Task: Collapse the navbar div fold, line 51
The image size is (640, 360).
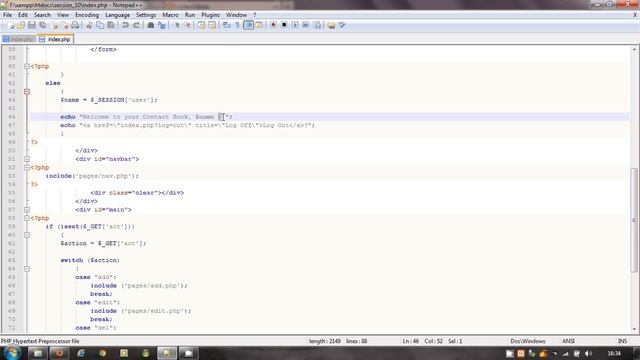Action: pos(27,159)
